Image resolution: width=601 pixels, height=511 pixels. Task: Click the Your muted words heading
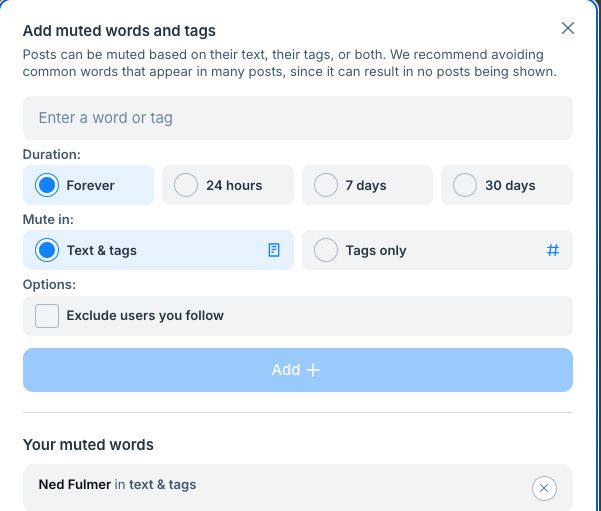(x=88, y=444)
